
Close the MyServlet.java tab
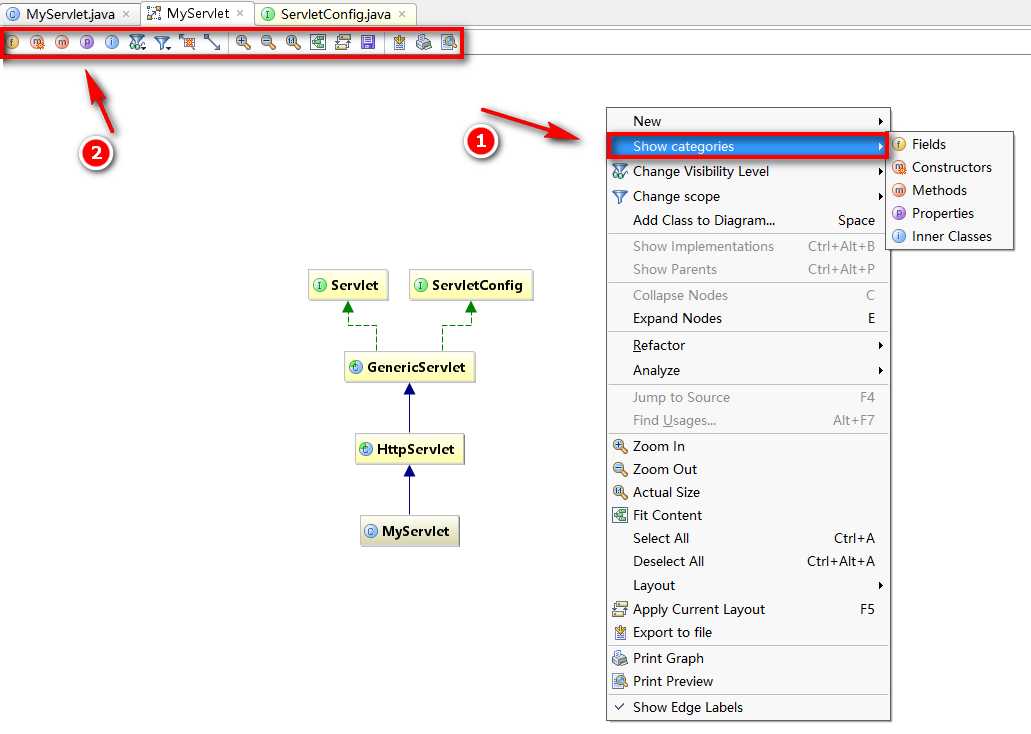point(126,14)
